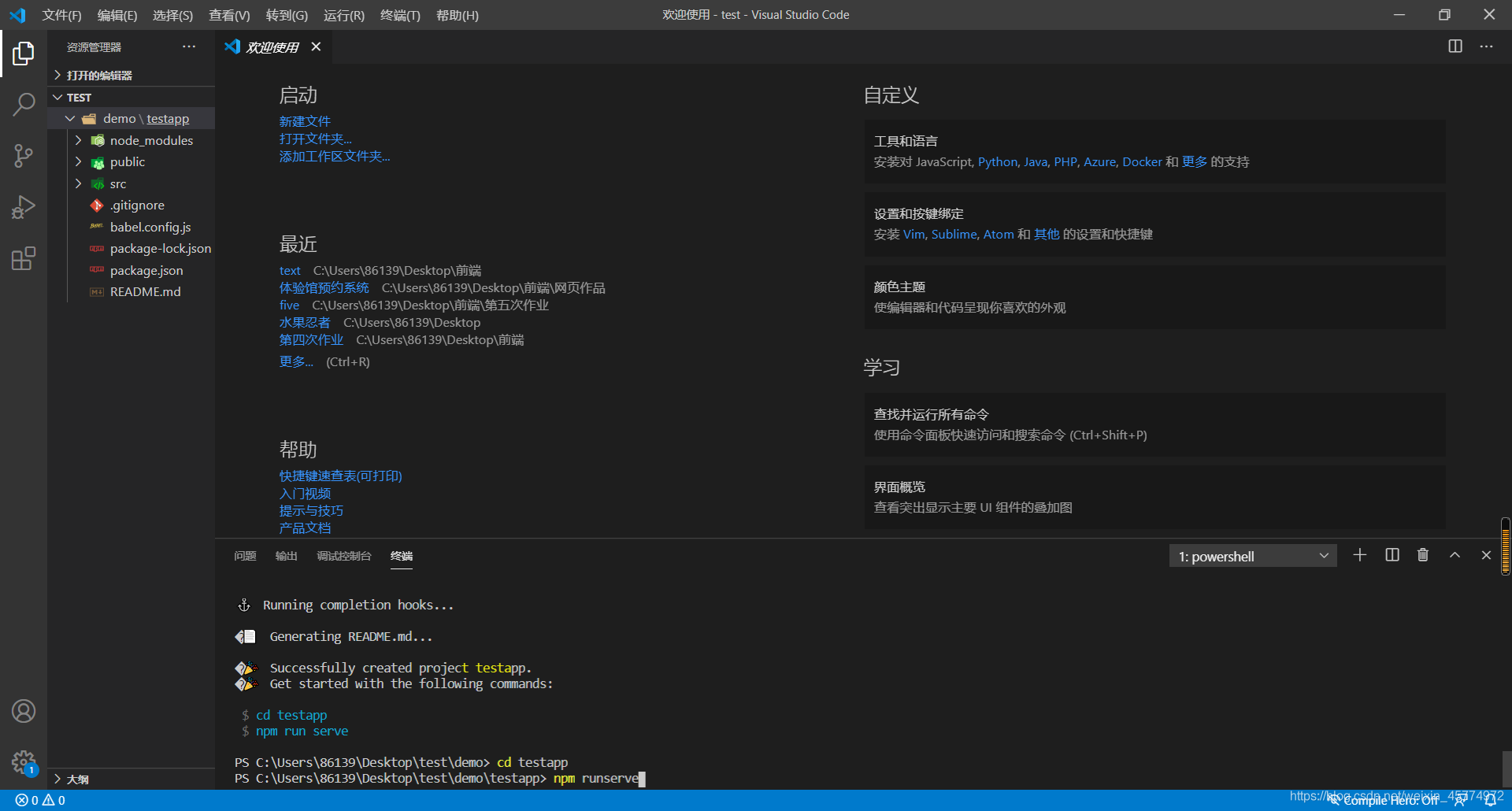Open the 文件(F) menu
1512x811 pixels.
tap(61, 15)
